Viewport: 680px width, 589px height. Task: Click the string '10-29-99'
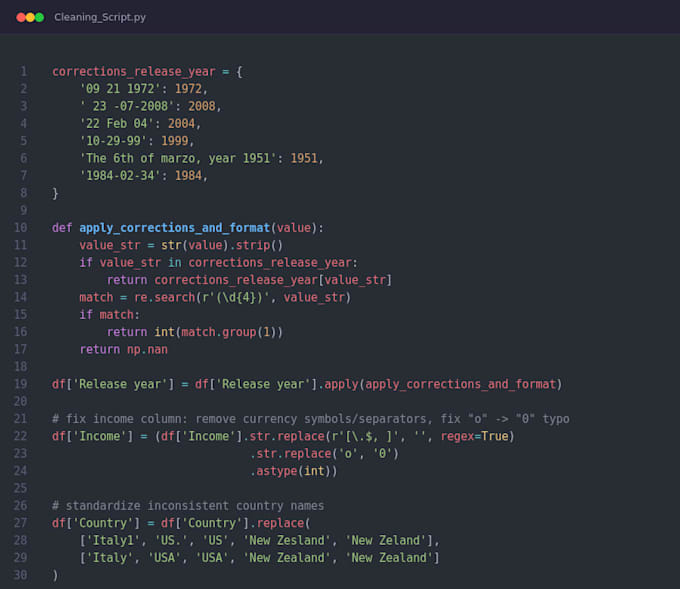point(113,141)
